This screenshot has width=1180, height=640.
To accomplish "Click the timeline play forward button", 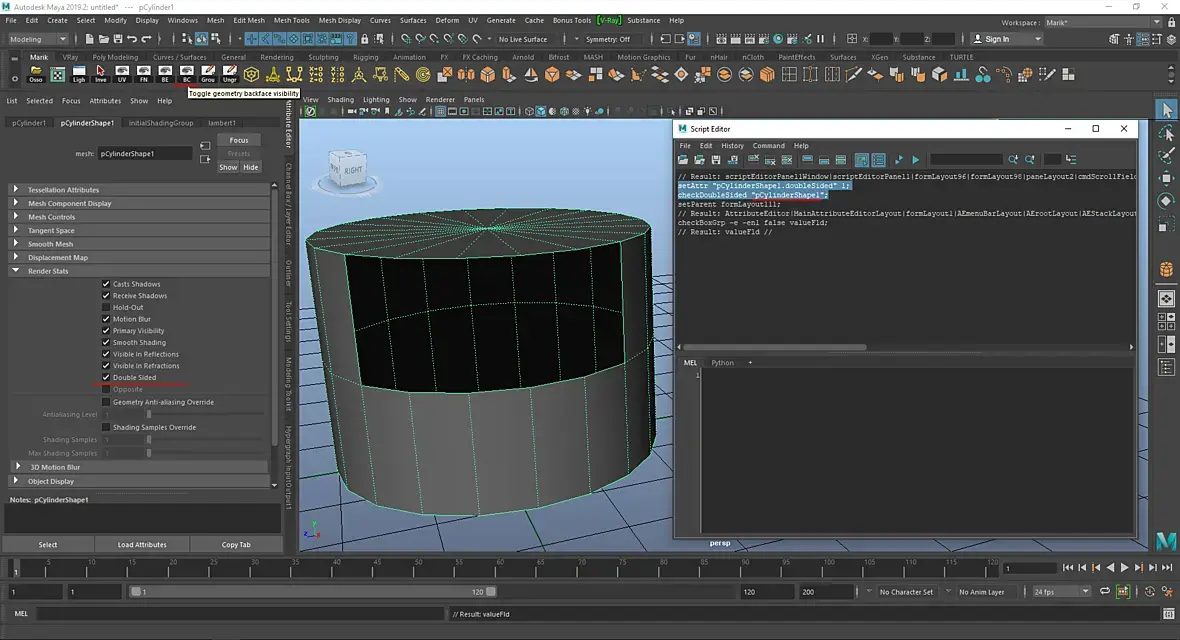I will 1124,568.
